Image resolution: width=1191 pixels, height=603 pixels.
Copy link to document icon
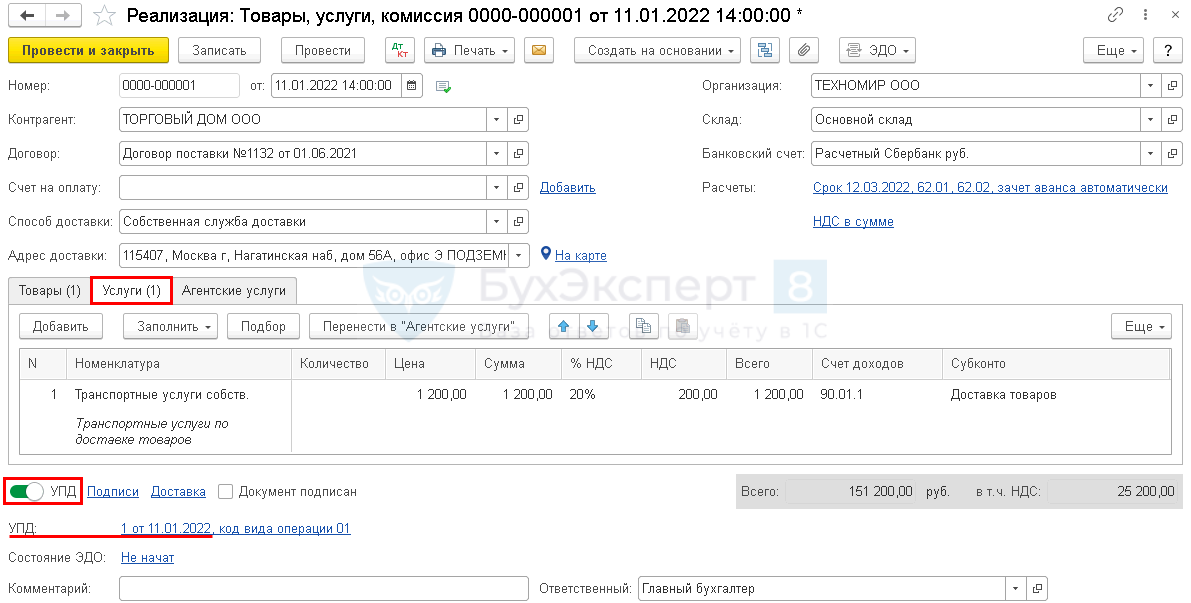point(1115,16)
